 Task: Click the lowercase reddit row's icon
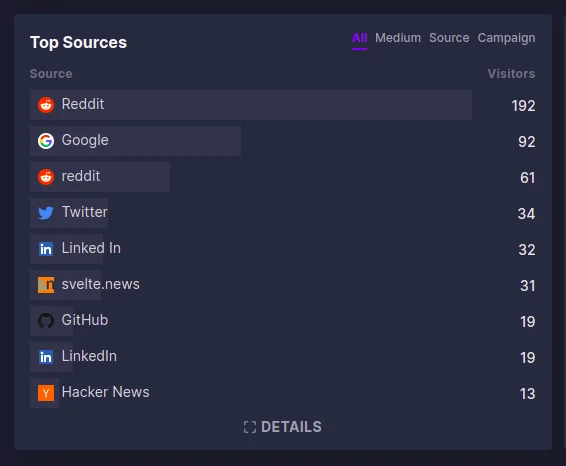click(46, 177)
